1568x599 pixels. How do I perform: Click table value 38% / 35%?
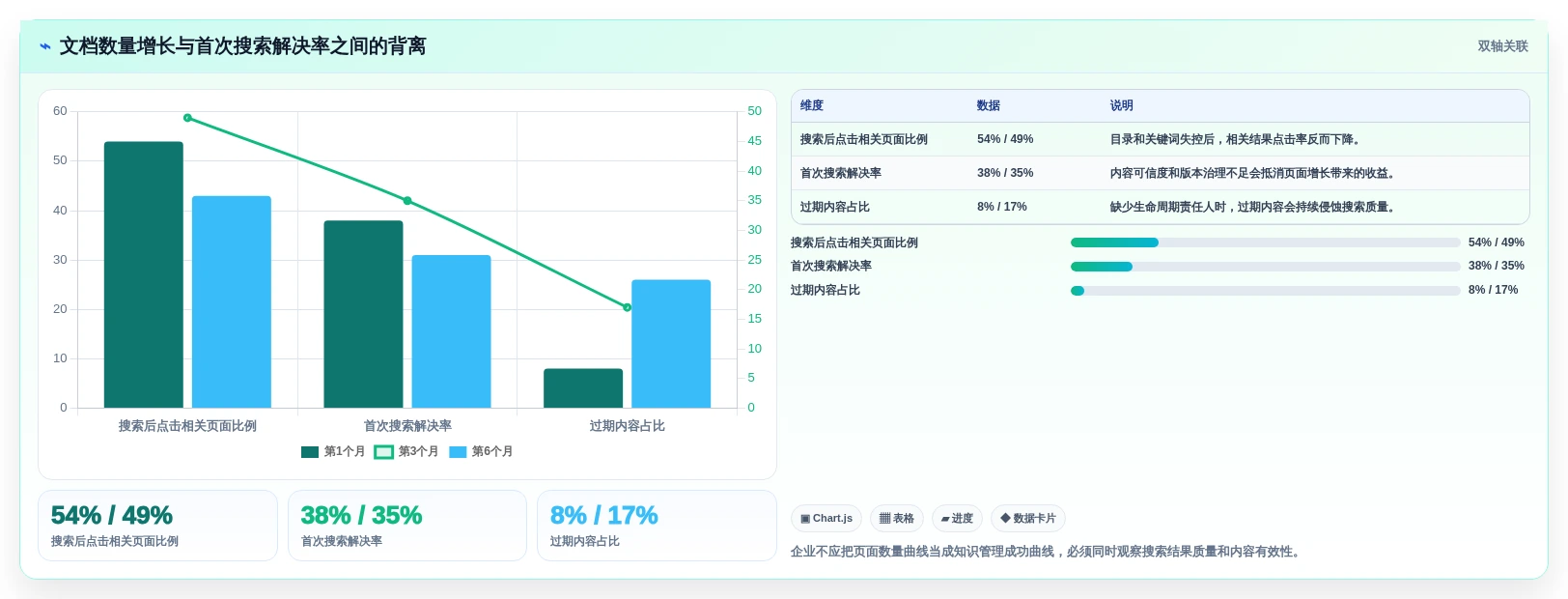click(x=1005, y=174)
